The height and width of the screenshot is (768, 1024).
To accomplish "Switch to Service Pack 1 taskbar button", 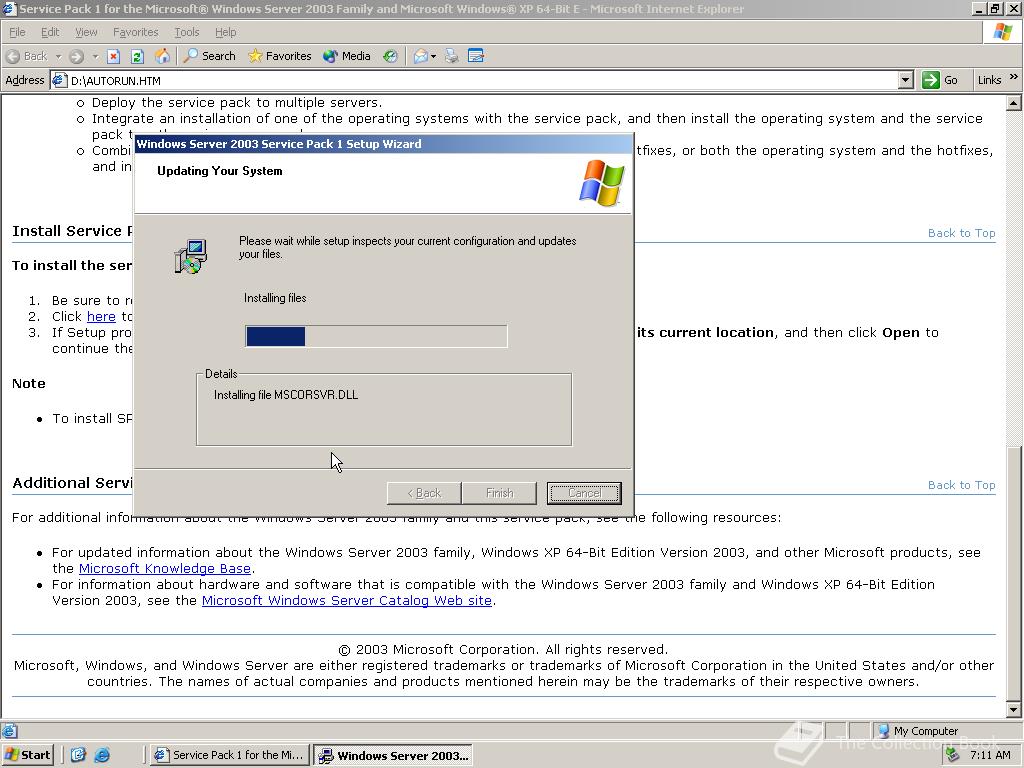I will pos(229,755).
